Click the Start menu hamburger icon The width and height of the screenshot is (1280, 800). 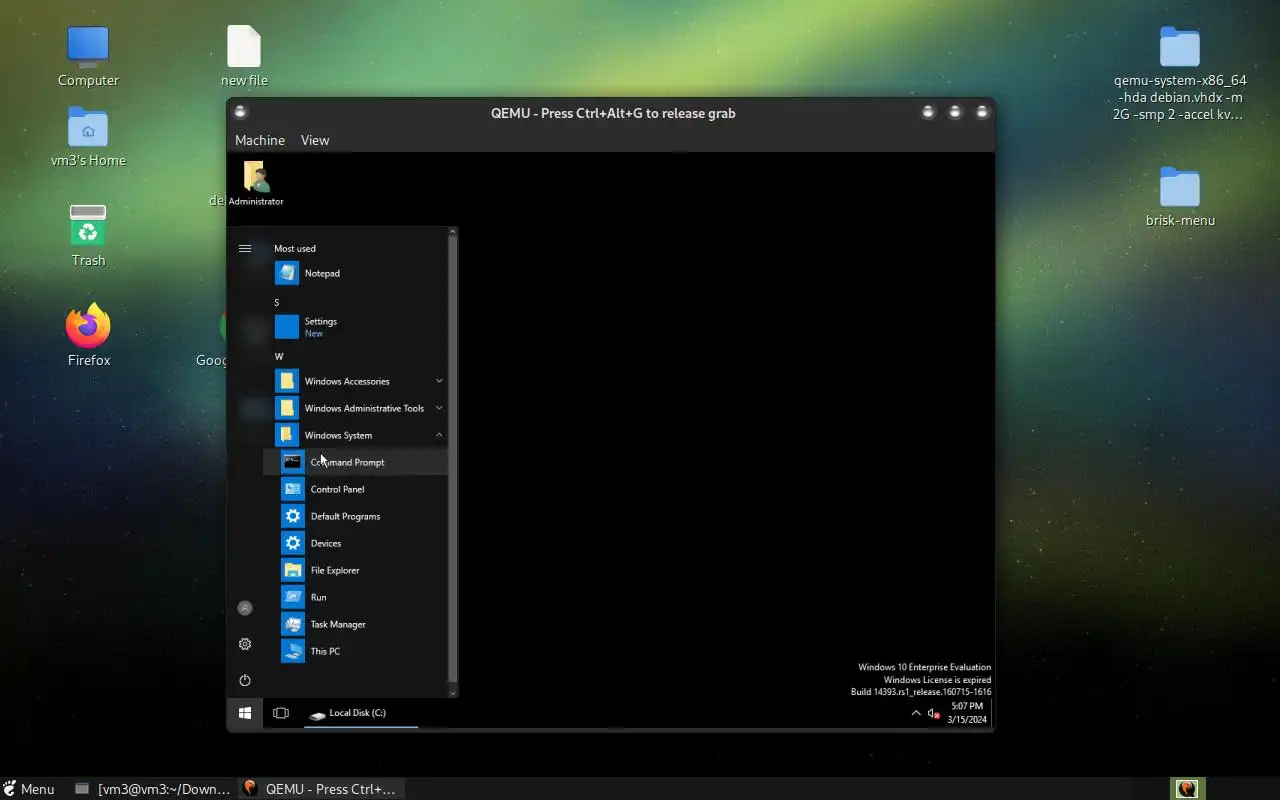245,248
